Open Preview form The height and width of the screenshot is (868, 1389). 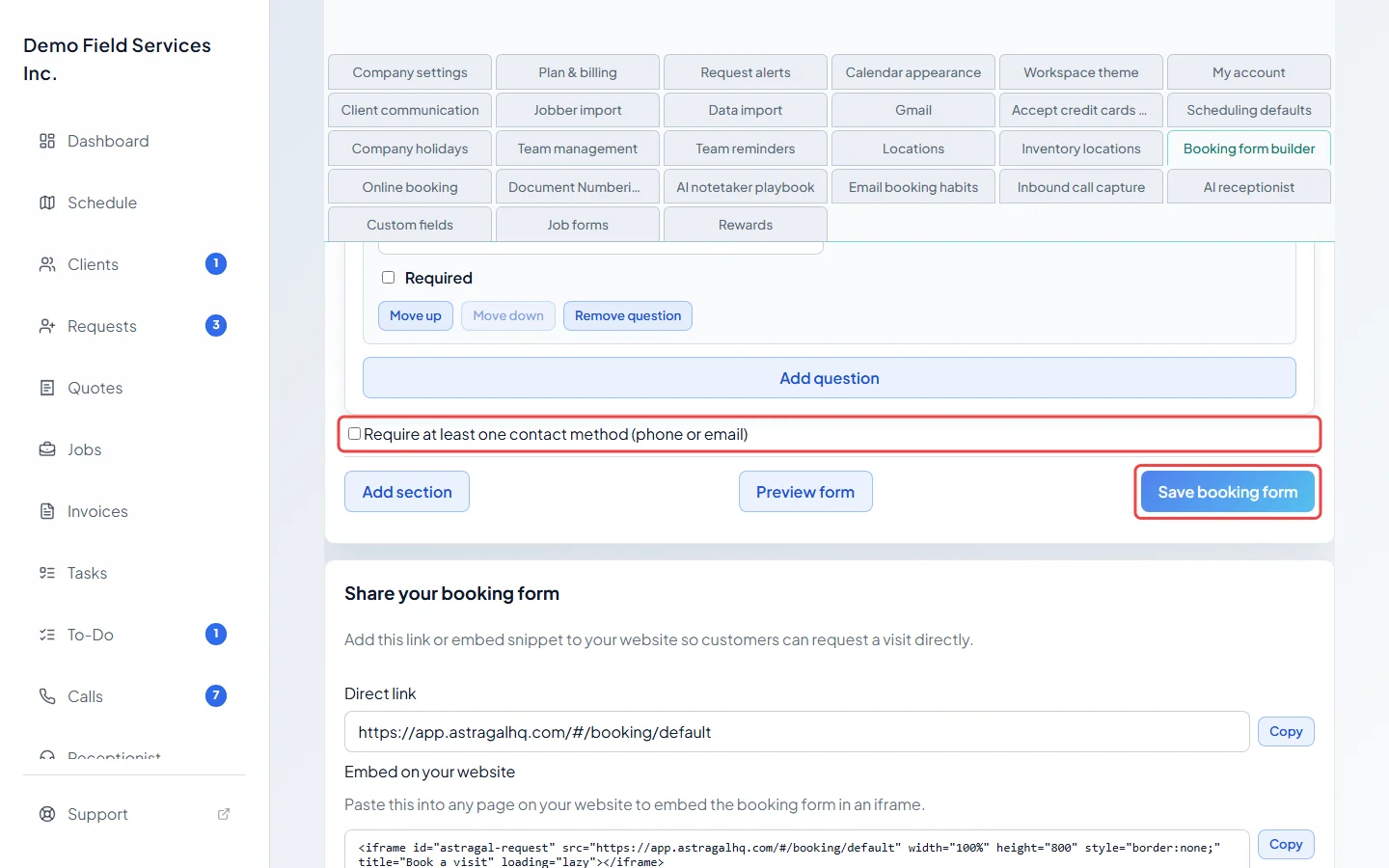click(805, 492)
